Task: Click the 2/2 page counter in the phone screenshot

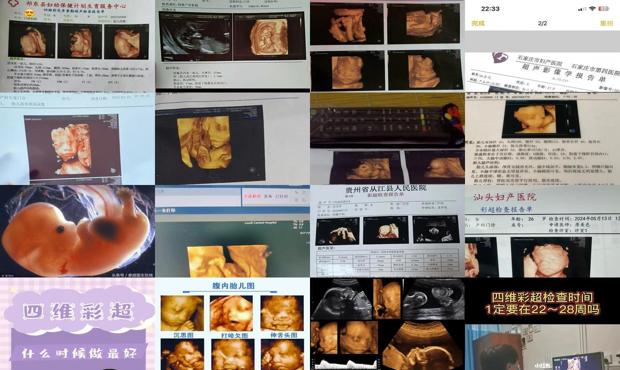Action: point(542,23)
